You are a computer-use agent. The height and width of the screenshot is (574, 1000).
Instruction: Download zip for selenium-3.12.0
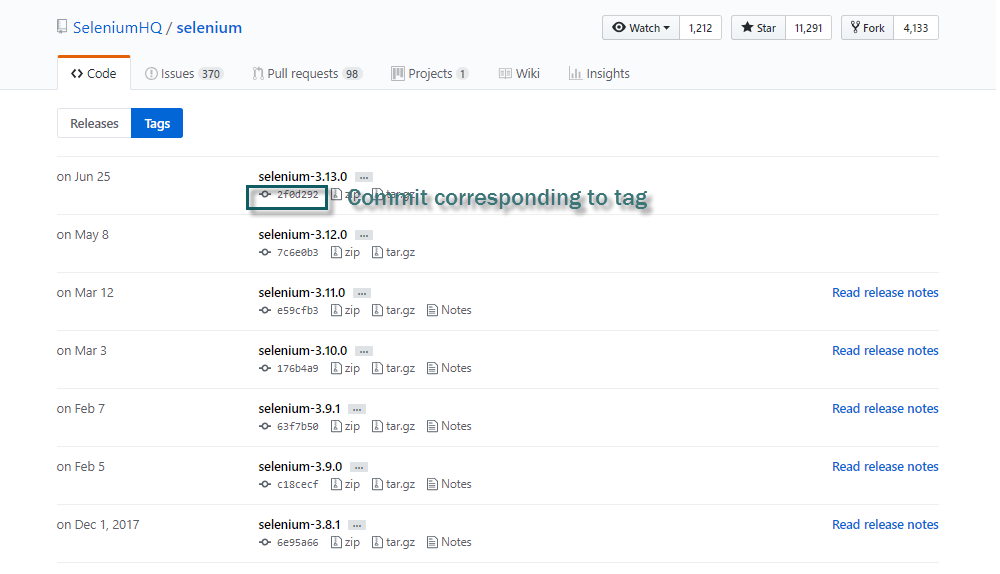[346, 253]
